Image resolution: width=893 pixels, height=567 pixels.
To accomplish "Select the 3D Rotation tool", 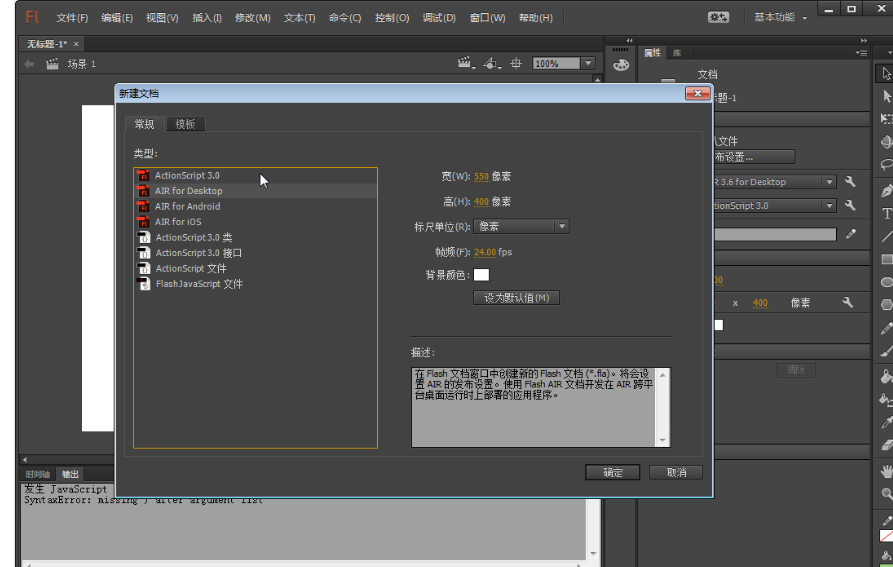I will coord(886,141).
